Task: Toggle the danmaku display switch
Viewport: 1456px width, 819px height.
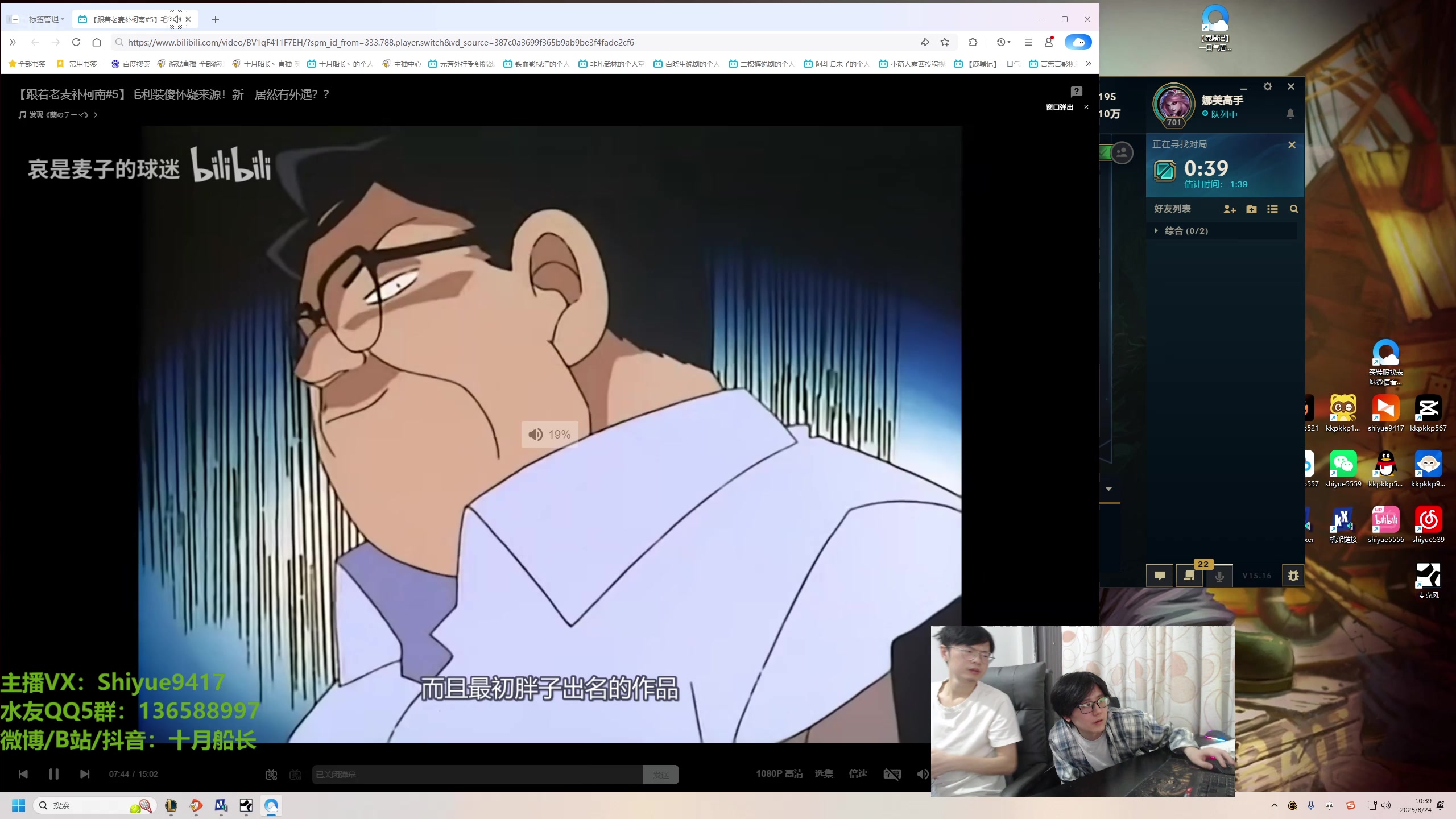Action: (271, 775)
